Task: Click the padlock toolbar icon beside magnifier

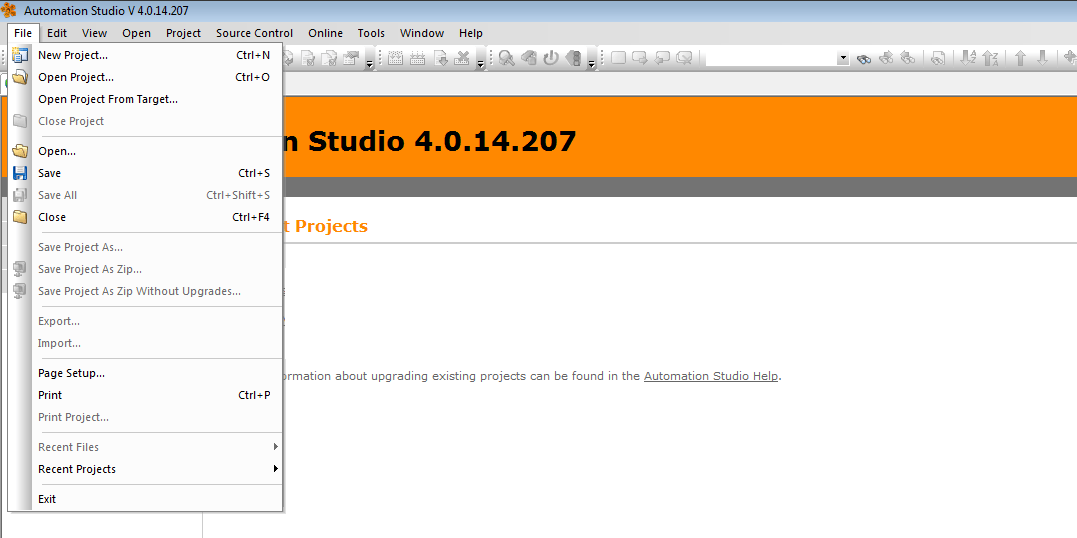Action: point(528,58)
